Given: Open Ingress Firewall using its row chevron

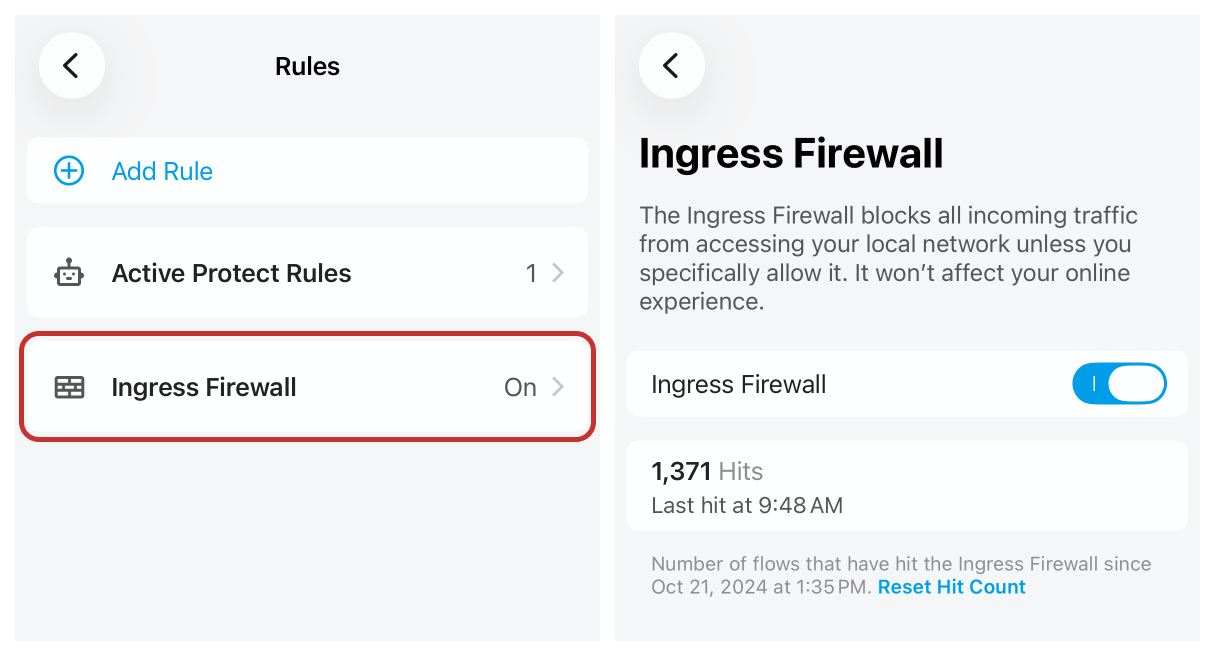Looking at the screenshot, I should click(558, 387).
